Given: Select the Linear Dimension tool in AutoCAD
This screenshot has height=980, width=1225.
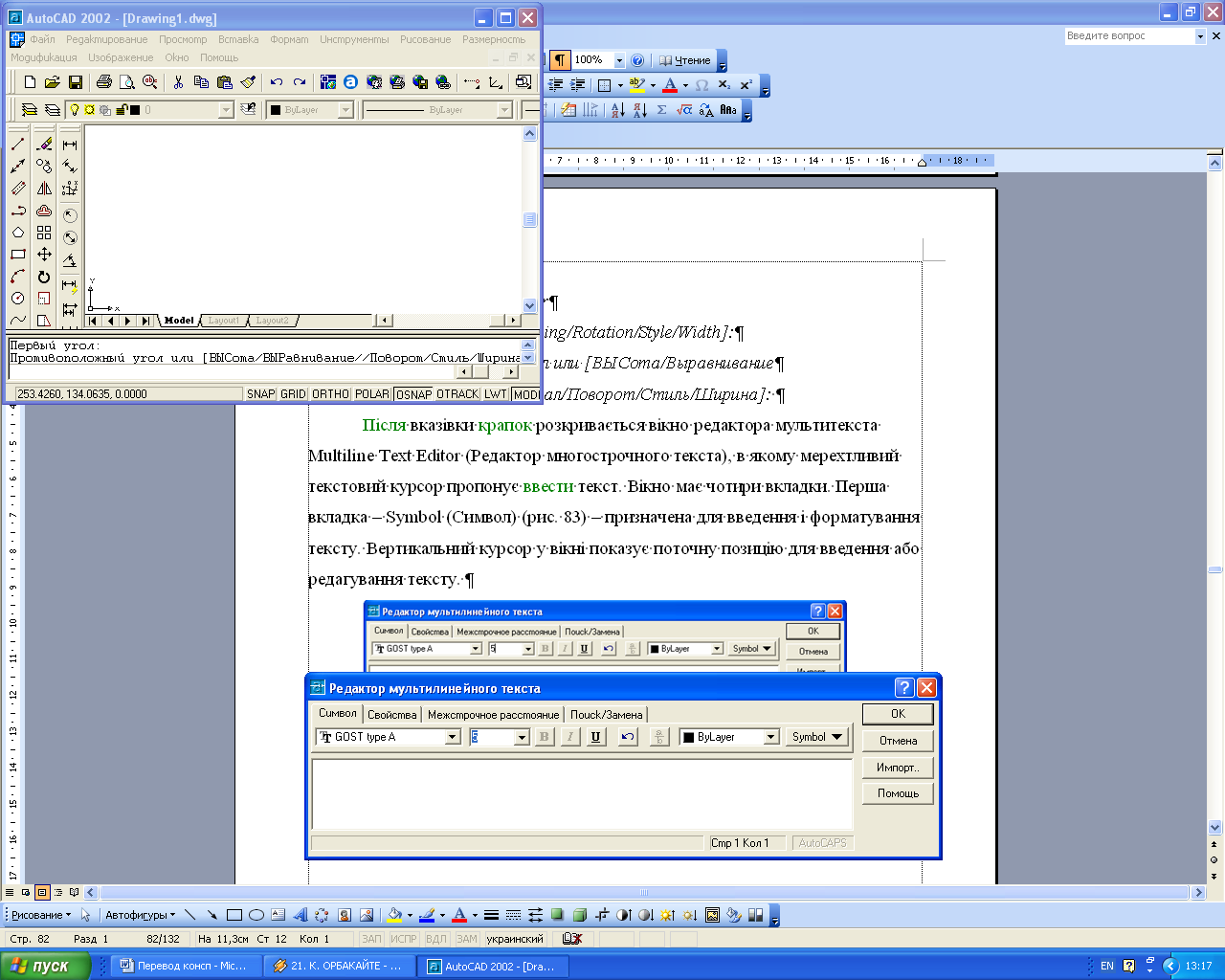Looking at the screenshot, I should pos(70,145).
